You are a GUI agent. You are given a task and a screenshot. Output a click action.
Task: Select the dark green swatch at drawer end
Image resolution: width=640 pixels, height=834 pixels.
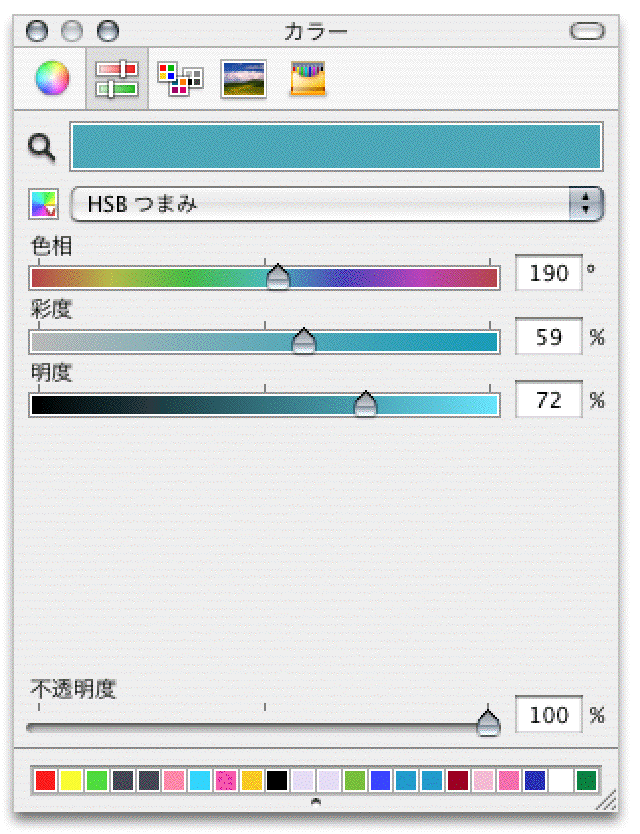click(586, 780)
